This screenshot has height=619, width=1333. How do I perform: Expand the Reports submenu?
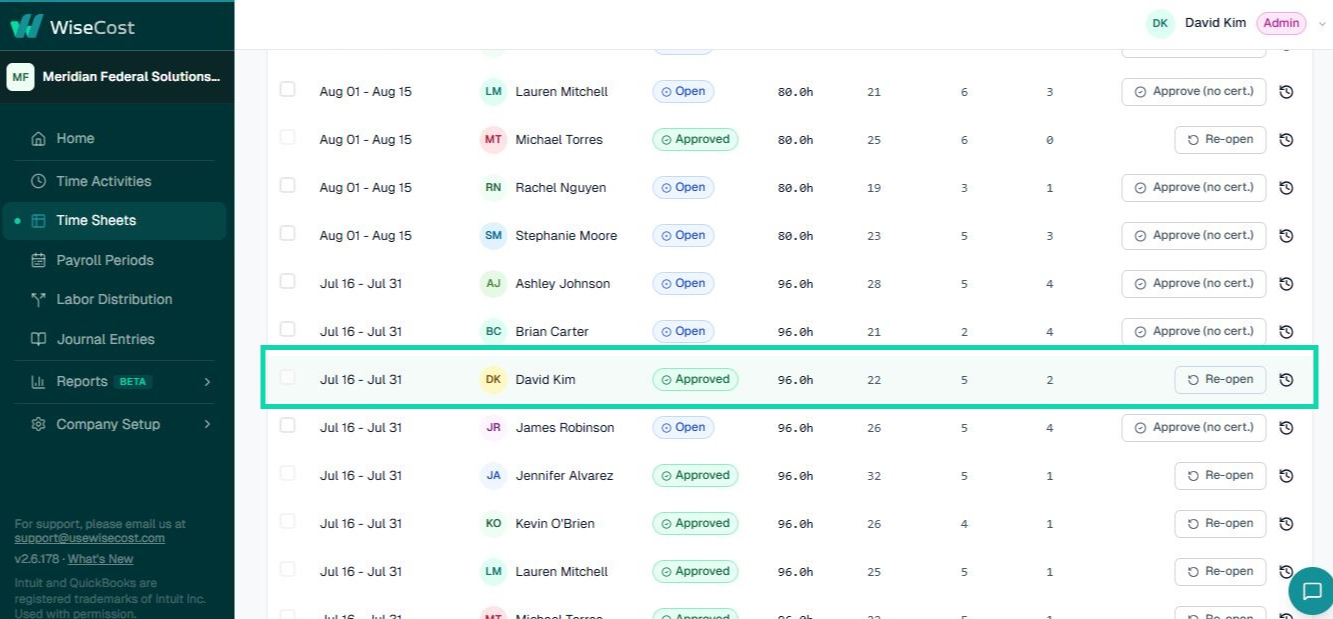click(207, 382)
